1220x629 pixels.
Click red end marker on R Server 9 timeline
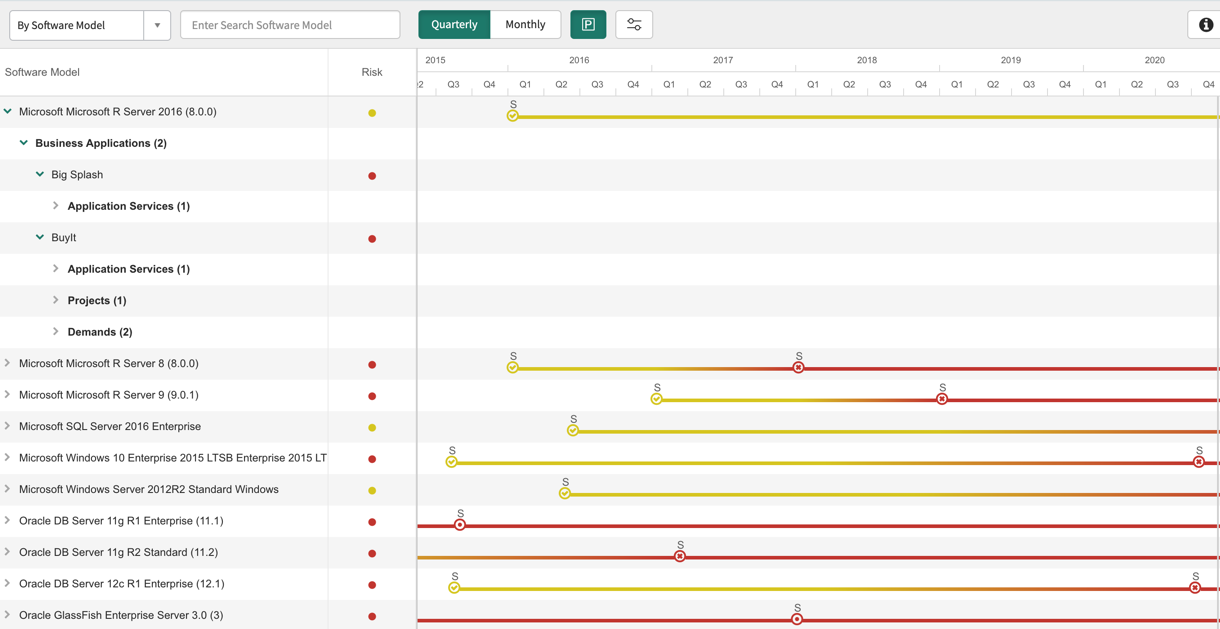[942, 399]
